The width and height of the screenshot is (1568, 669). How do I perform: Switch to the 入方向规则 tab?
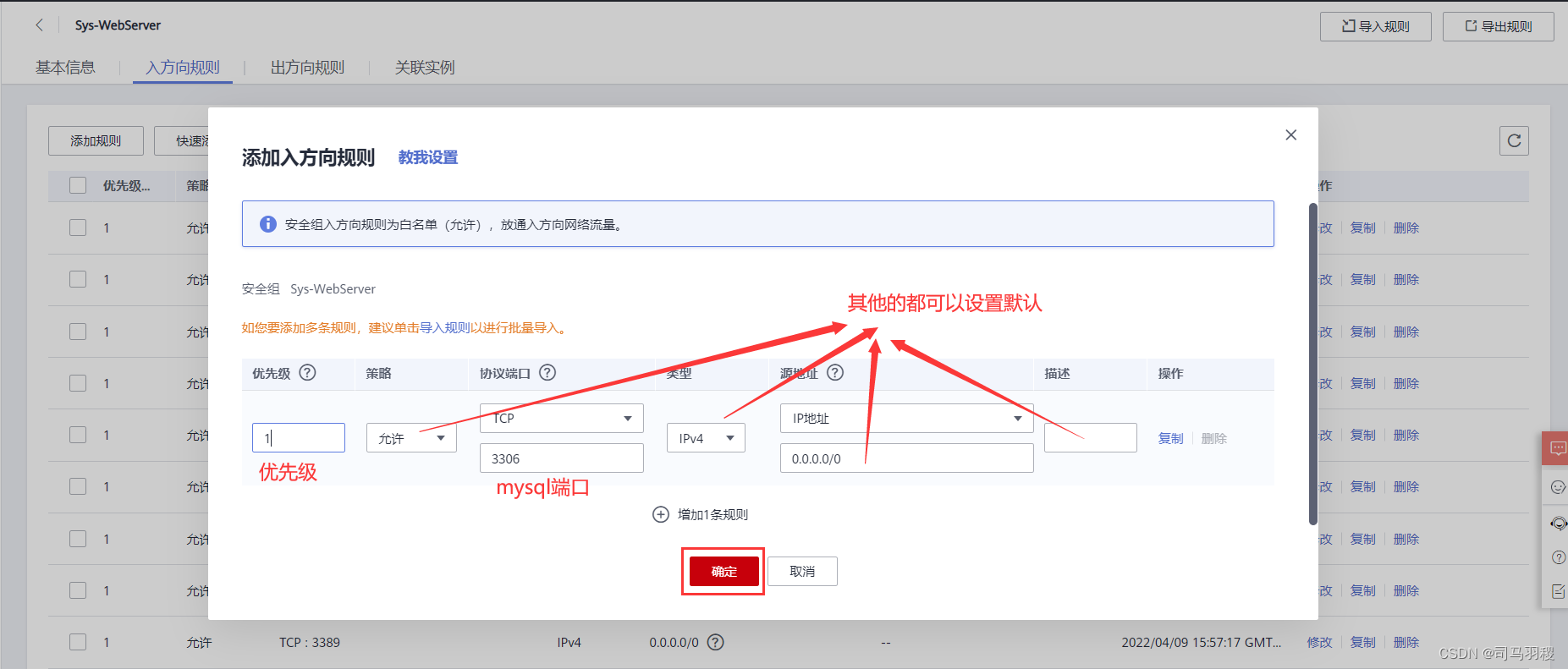point(183,67)
